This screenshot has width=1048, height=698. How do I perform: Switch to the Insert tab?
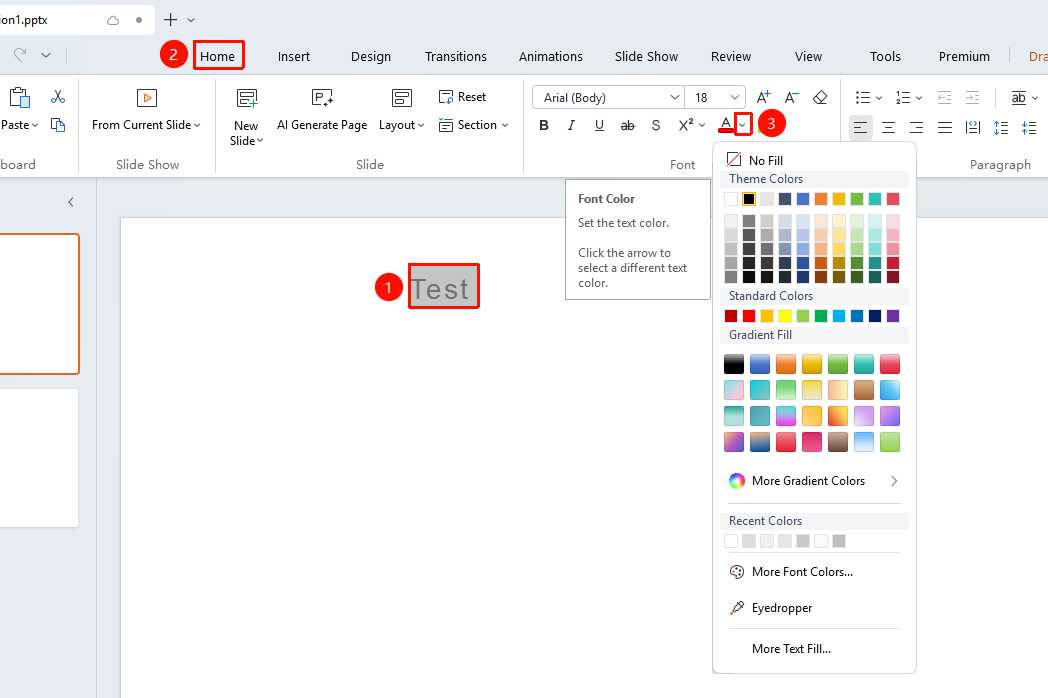click(293, 56)
